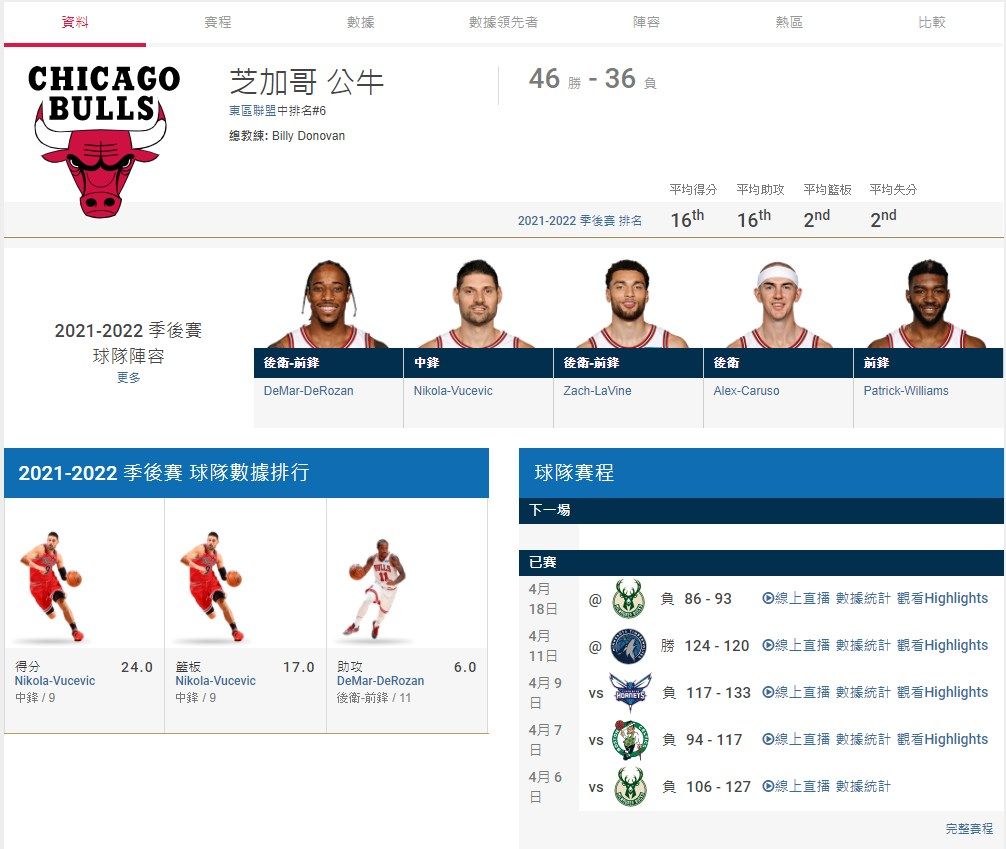
Task: Open the Zach-LaVine player link
Action: pos(597,391)
